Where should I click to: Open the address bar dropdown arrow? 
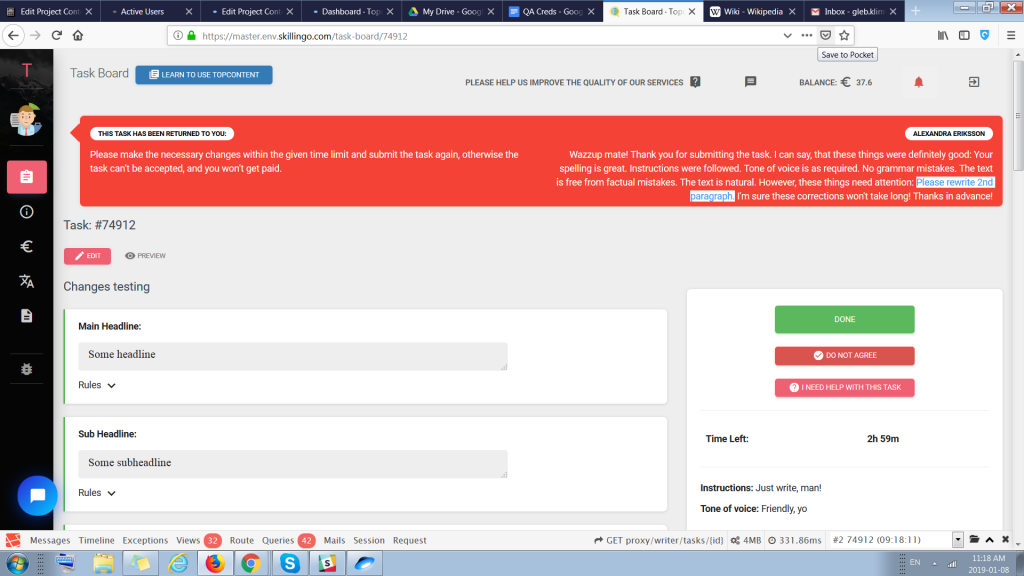click(790, 34)
